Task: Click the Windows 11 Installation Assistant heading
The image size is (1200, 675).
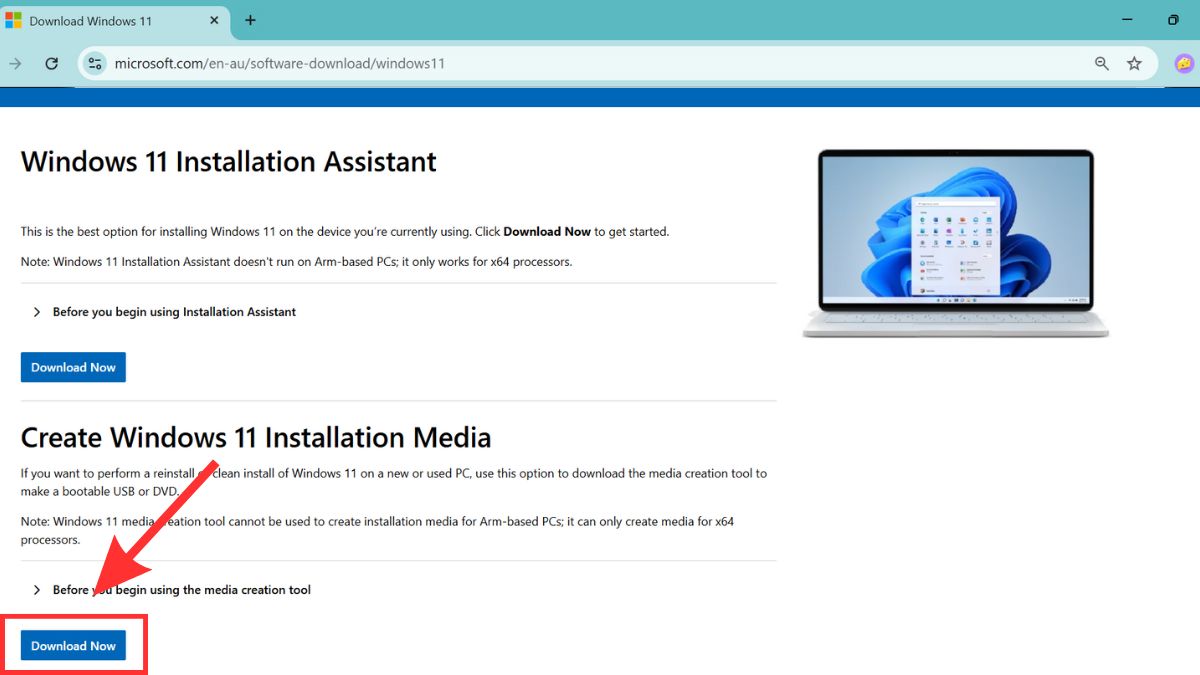Action: tap(228, 161)
